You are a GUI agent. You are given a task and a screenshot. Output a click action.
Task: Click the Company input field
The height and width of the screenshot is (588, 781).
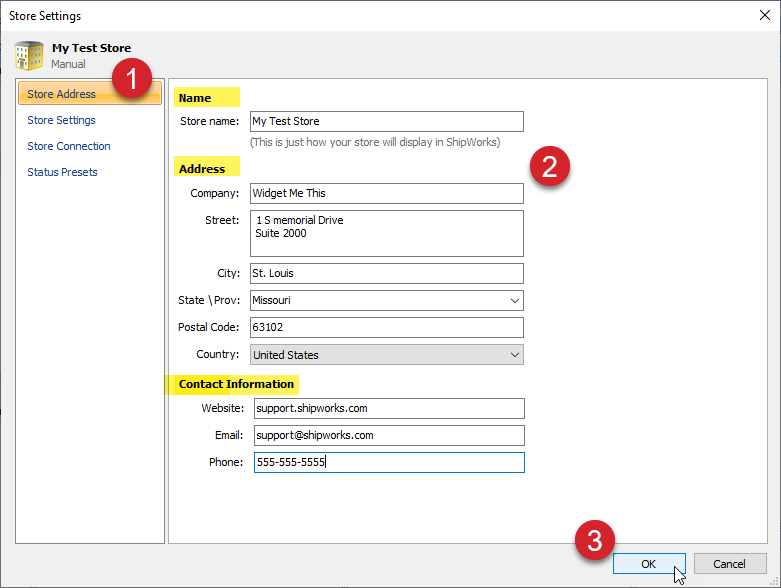(387, 193)
